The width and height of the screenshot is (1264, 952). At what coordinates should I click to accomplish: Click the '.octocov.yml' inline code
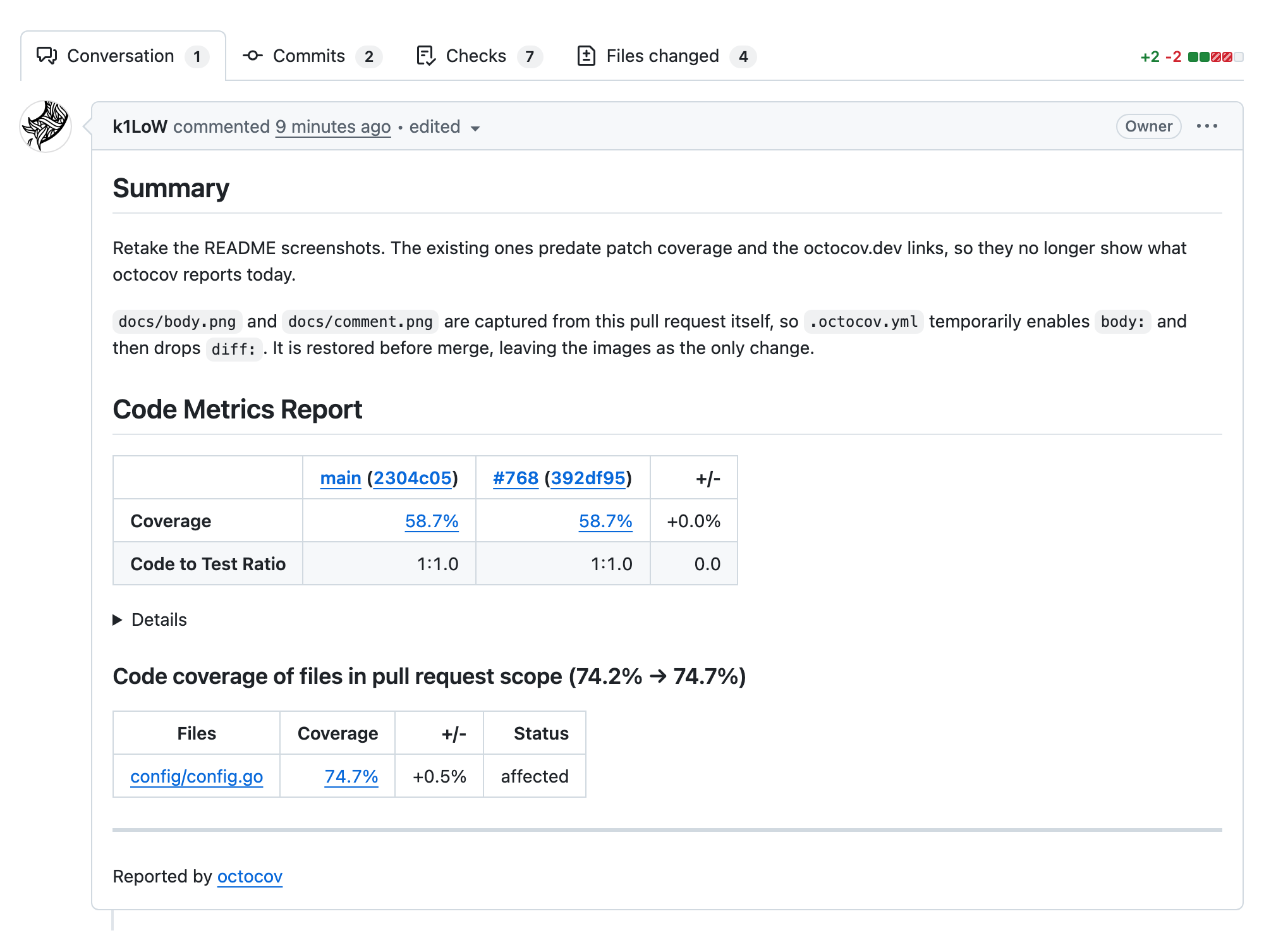pos(863,322)
